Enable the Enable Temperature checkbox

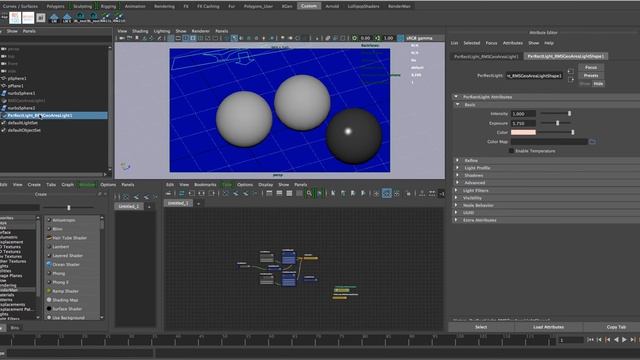tap(511, 151)
